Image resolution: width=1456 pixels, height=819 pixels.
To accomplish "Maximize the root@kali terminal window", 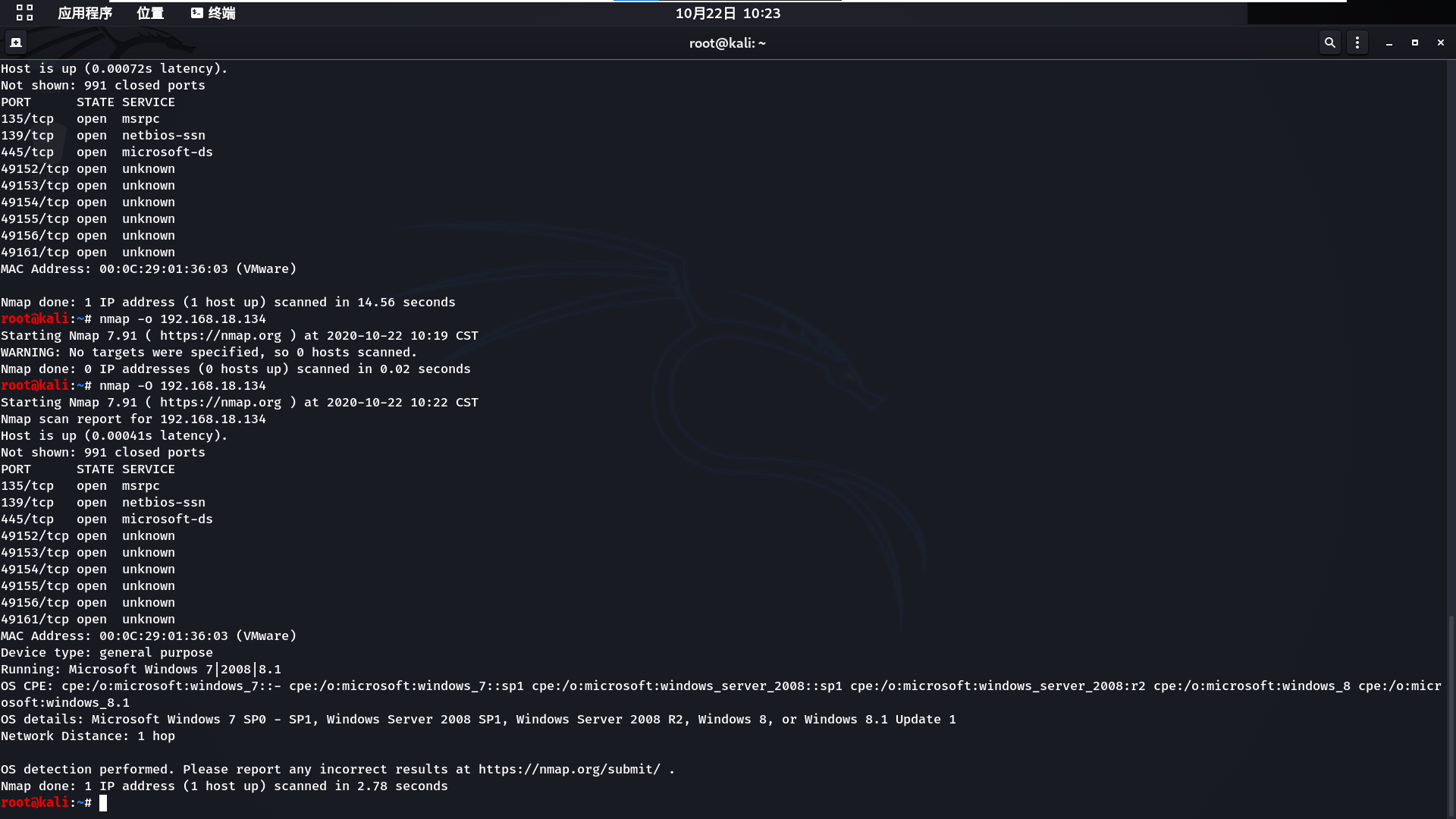I will click(1415, 42).
